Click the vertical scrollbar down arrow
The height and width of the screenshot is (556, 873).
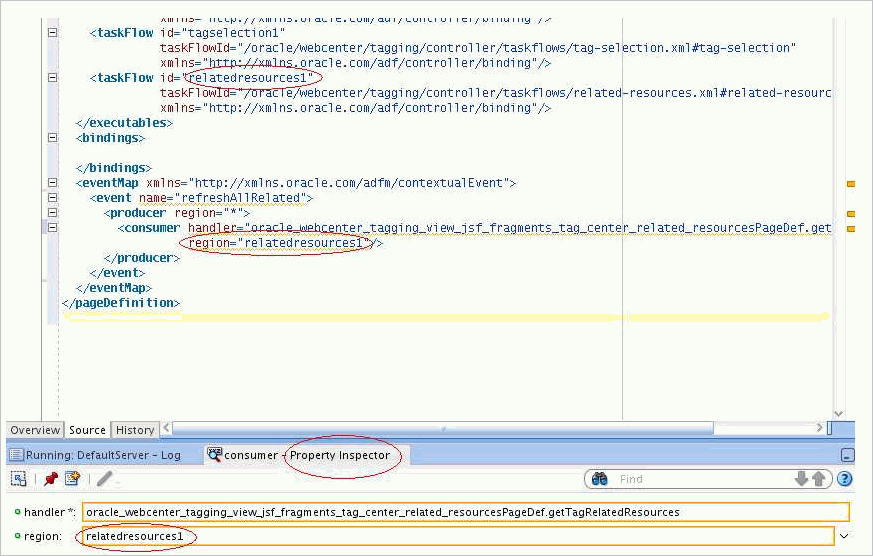pos(838,414)
